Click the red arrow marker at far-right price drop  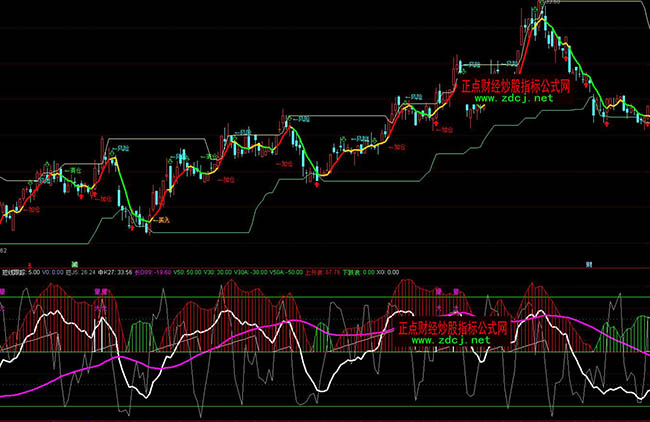pyautogui.click(x=605, y=123)
